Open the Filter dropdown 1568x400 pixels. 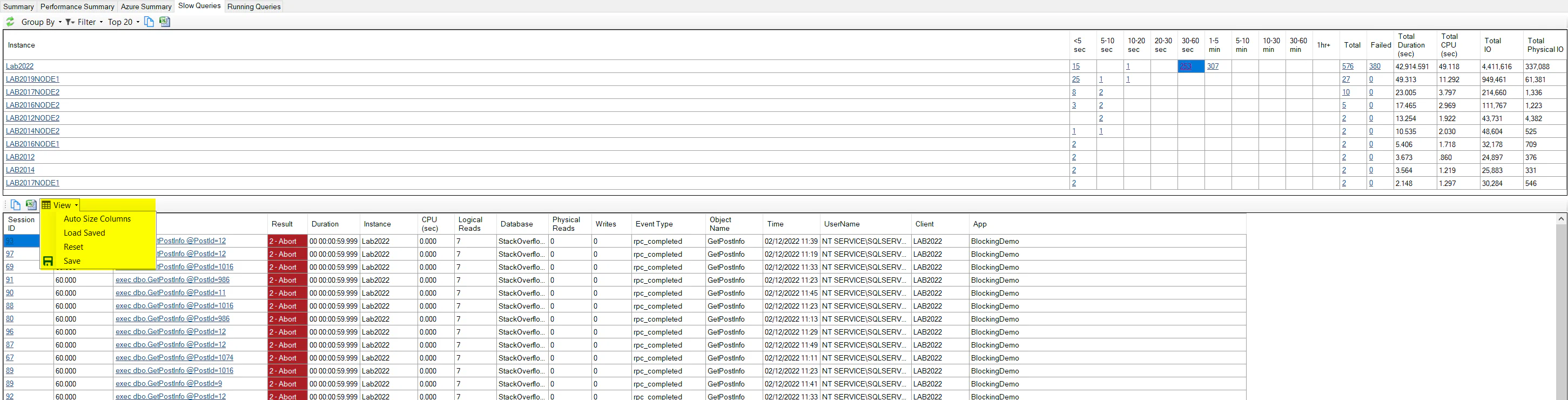85,22
